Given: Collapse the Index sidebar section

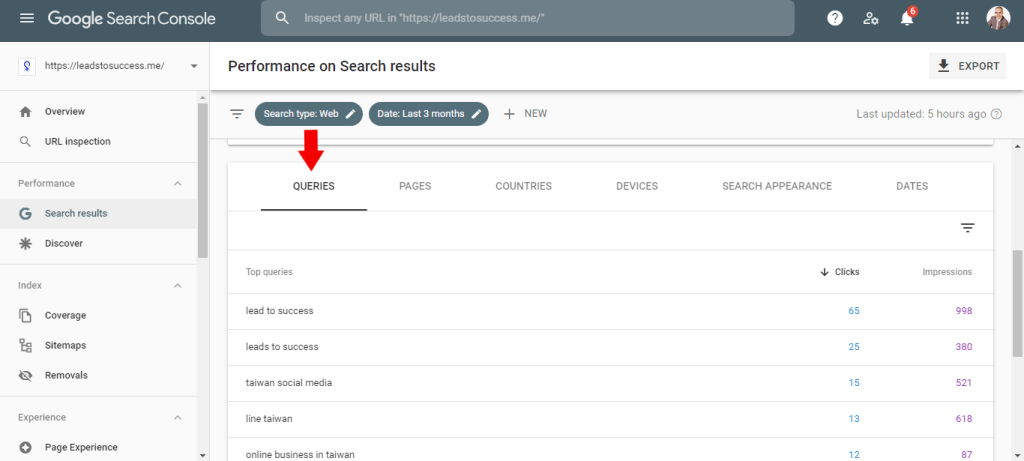Looking at the screenshot, I should click(178, 285).
